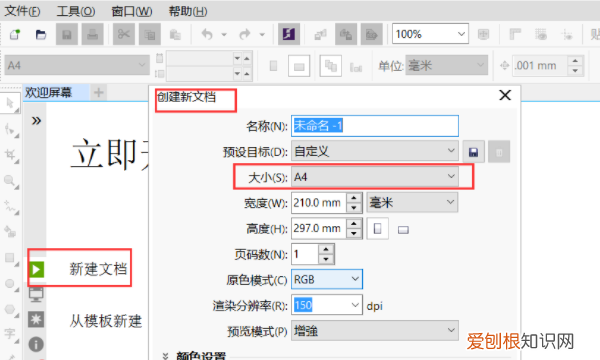
Task: Open the Tools menu
Action: pyautogui.click(x=76, y=11)
